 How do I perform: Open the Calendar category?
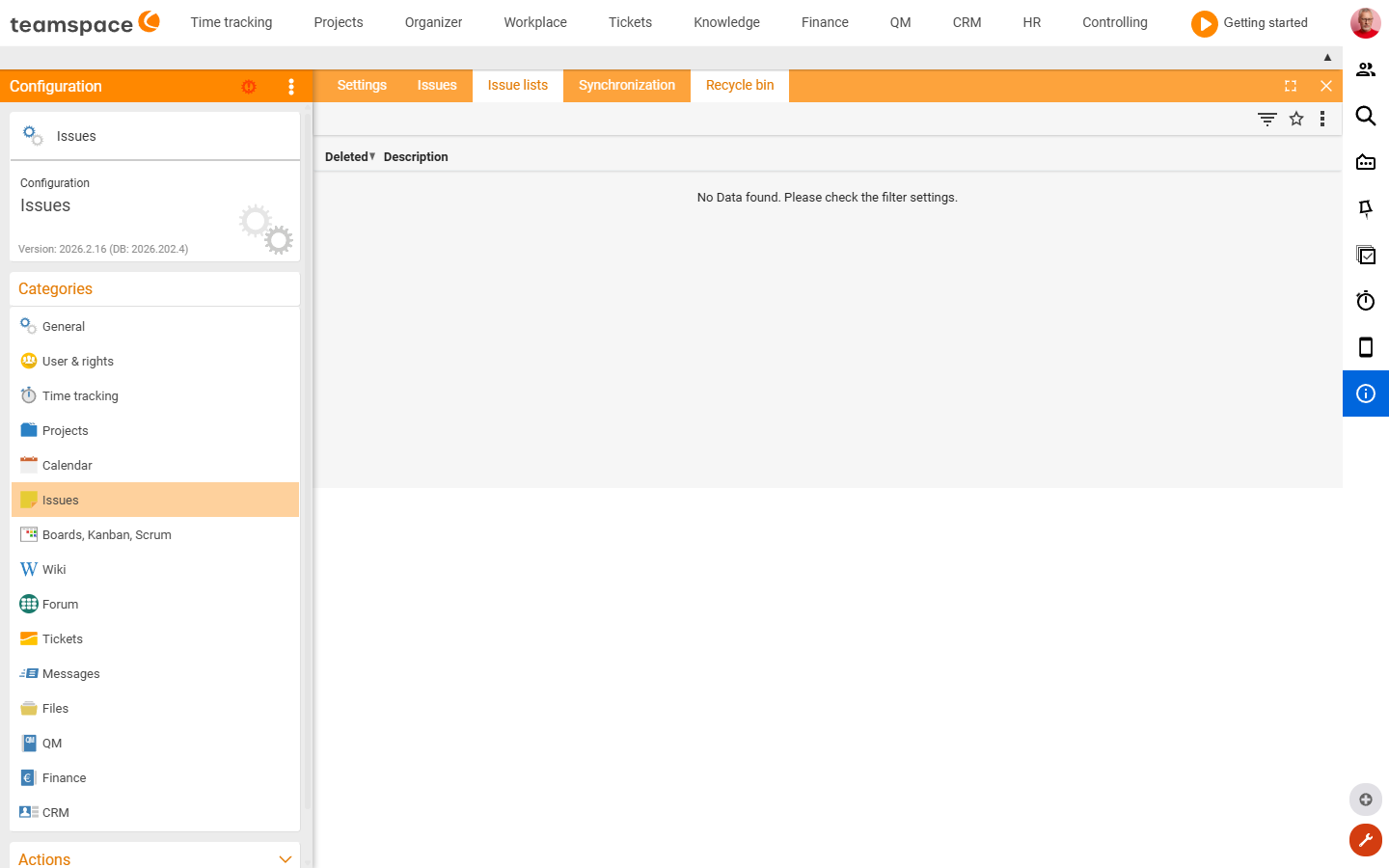coord(154,466)
